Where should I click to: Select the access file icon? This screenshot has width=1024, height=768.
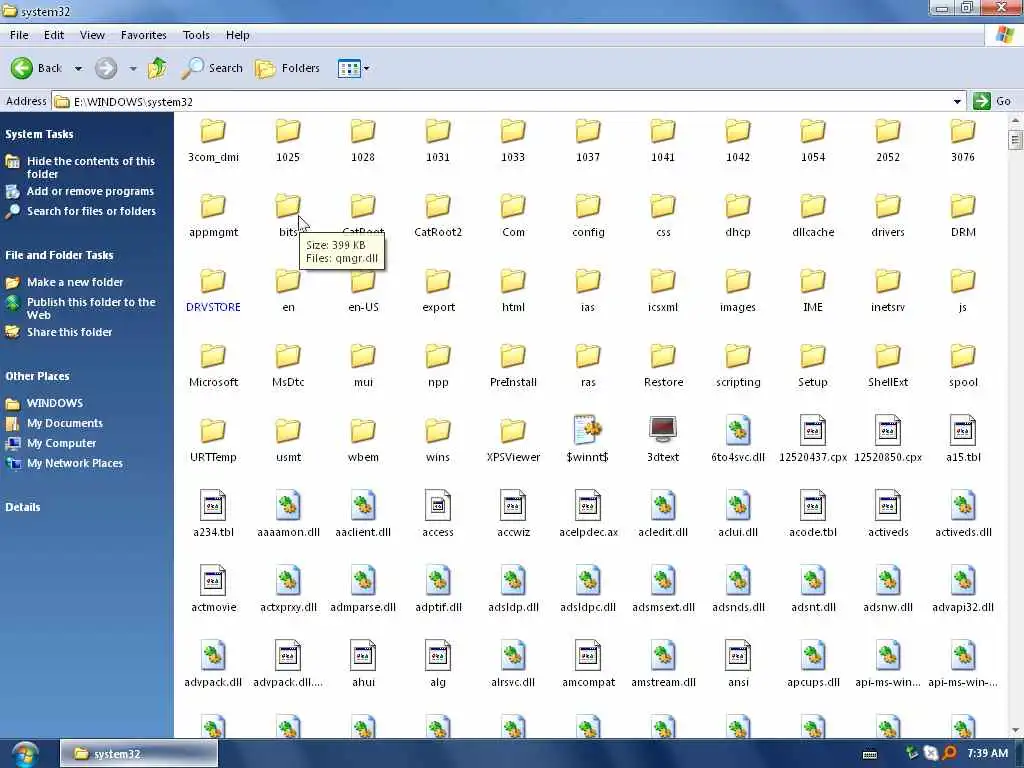click(x=438, y=505)
